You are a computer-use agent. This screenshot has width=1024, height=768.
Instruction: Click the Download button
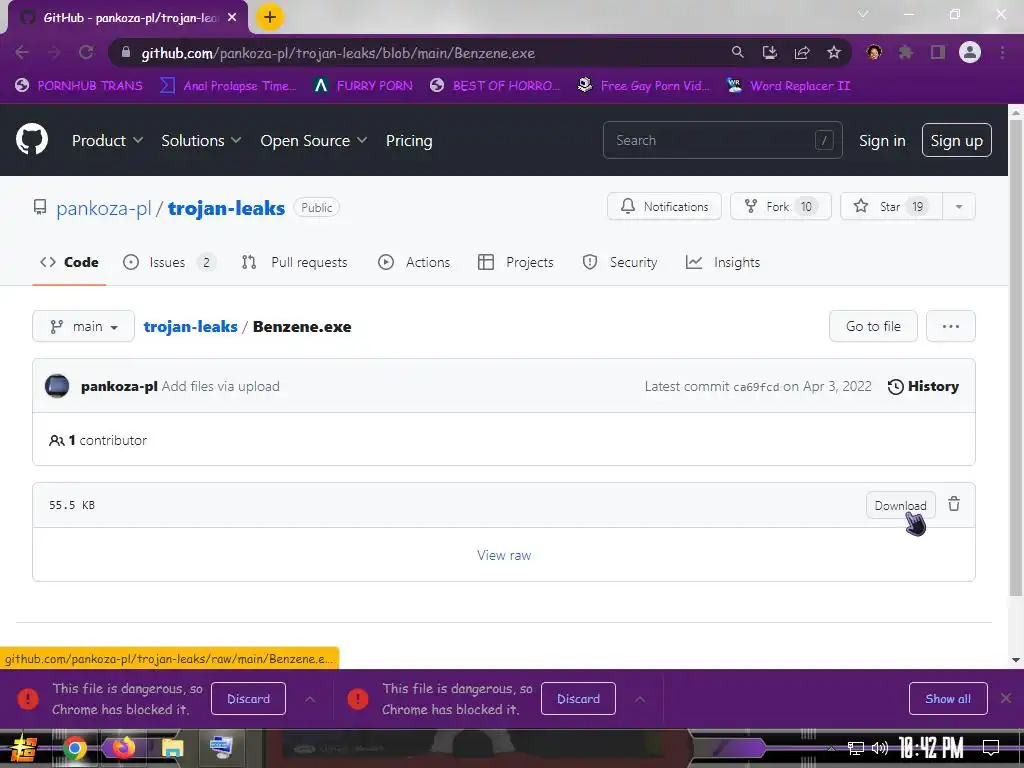coord(901,505)
